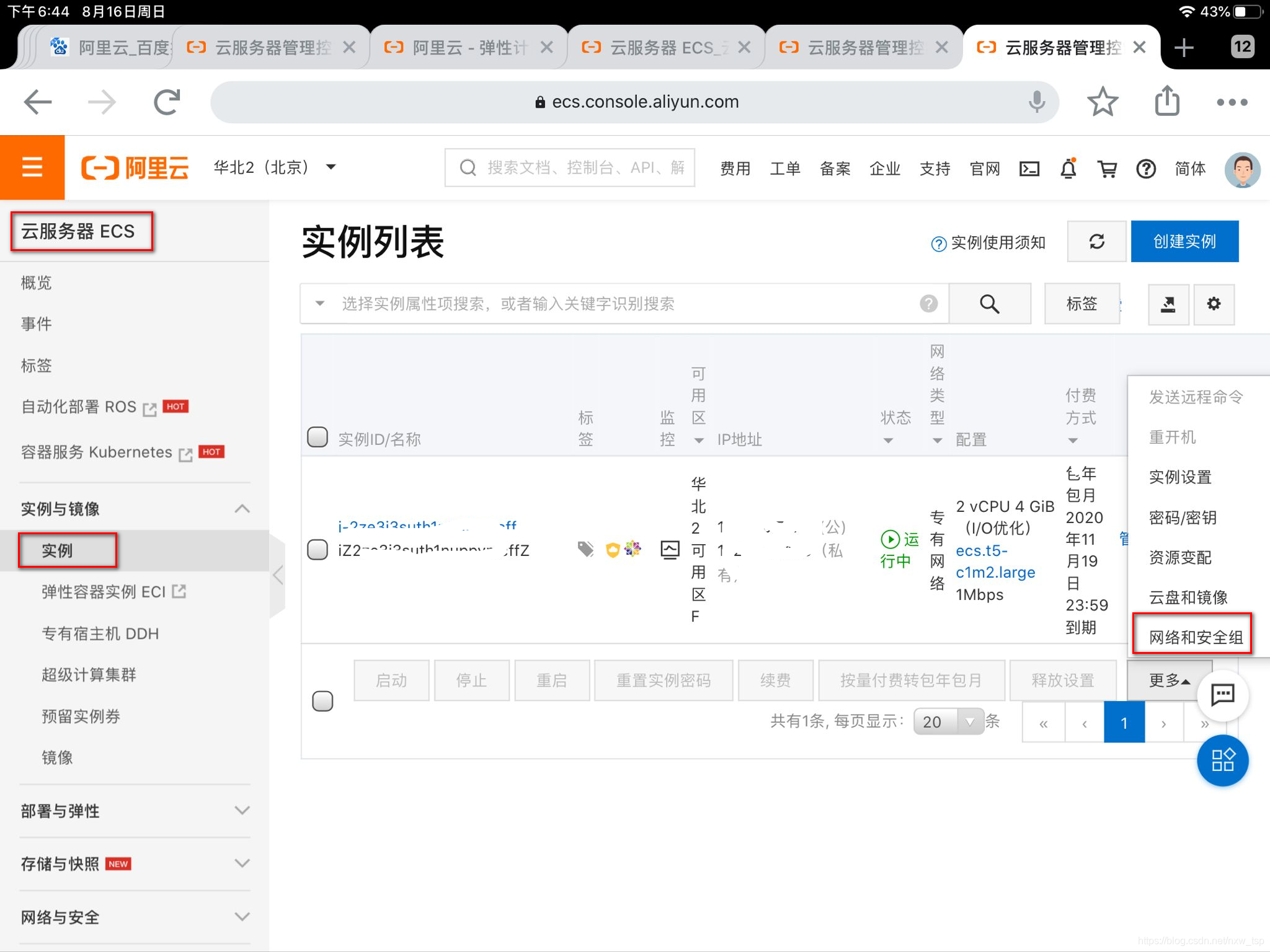Open the blue quick-access grid button

coord(1222,760)
